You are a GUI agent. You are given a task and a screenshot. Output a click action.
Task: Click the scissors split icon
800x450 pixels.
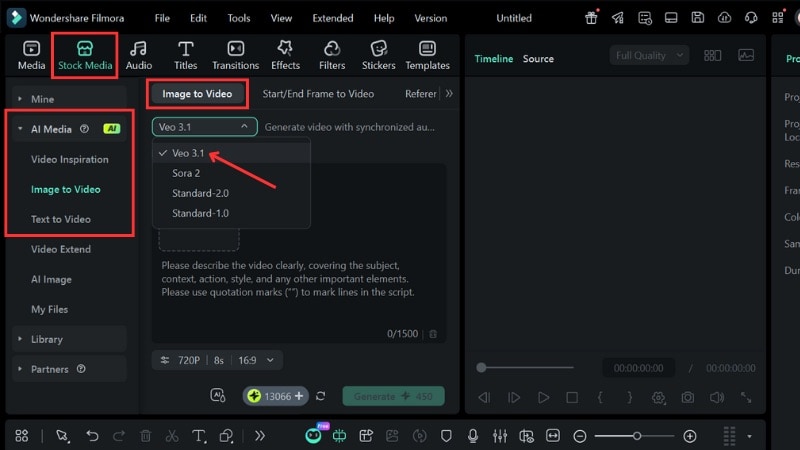click(x=172, y=436)
